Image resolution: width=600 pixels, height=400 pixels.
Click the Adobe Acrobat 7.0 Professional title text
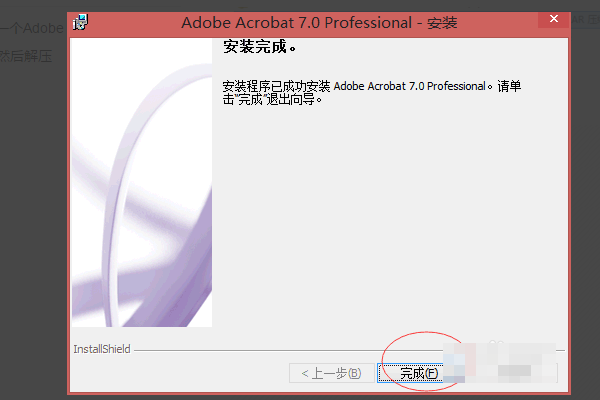(x=319, y=23)
